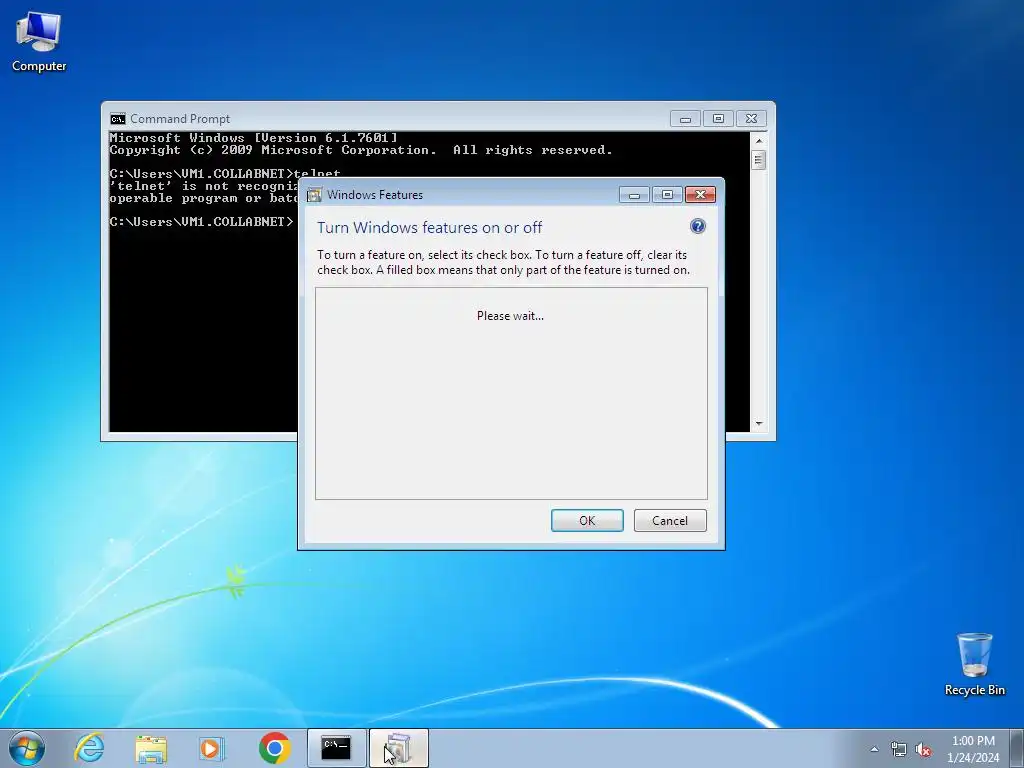Image resolution: width=1024 pixels, height=768 pixels.
Task: Open the Windows Start menu
Action: [27, 748]
